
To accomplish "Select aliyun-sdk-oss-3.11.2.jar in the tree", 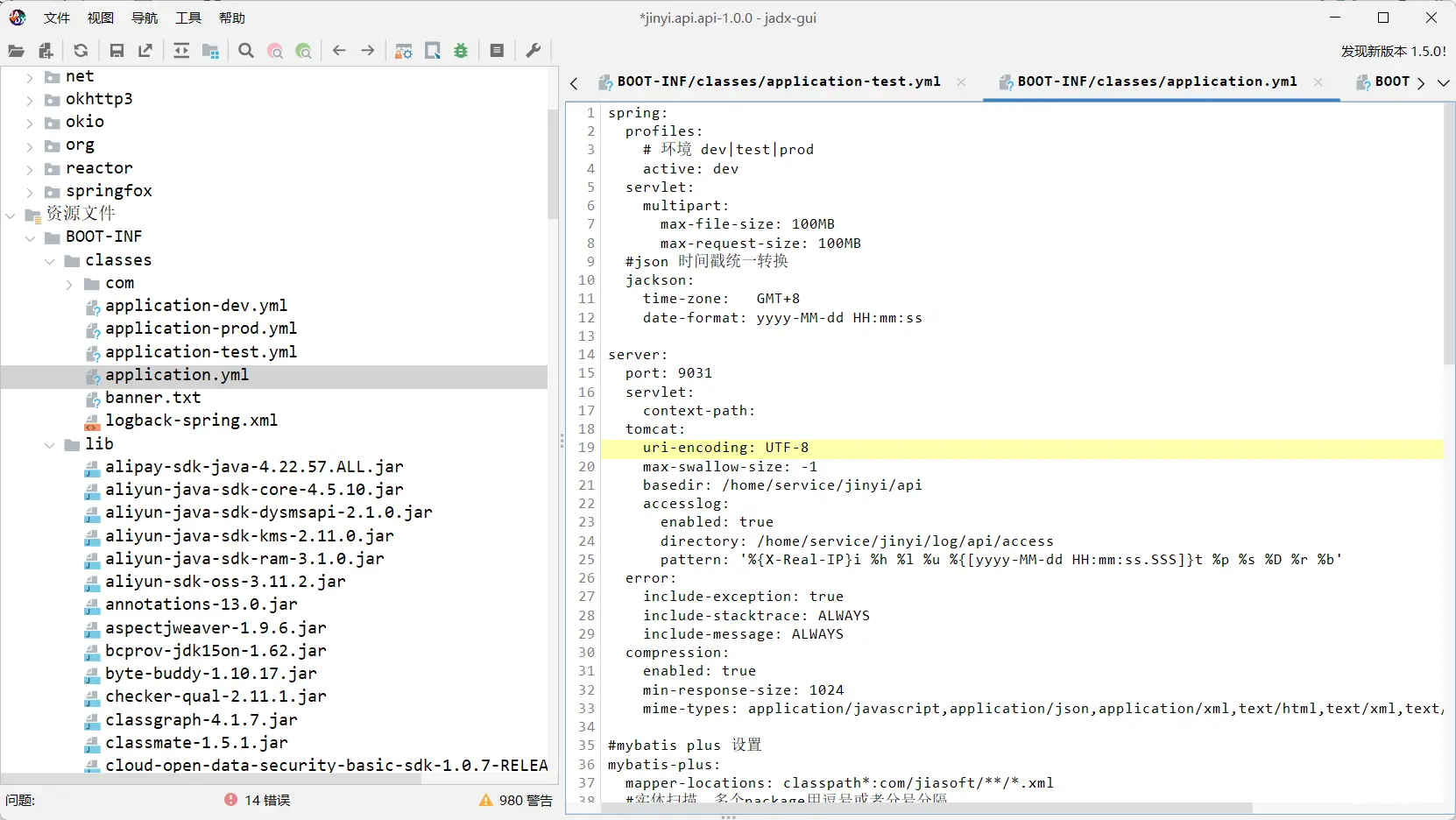I will click(x=225, y=582).
